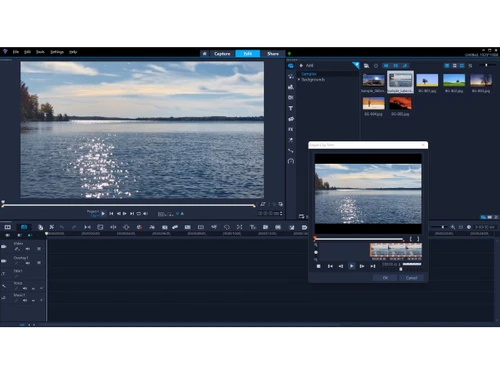Screen dimensions: 500x375
Task: Play the project in the preview player
Action: pos(103,214)
